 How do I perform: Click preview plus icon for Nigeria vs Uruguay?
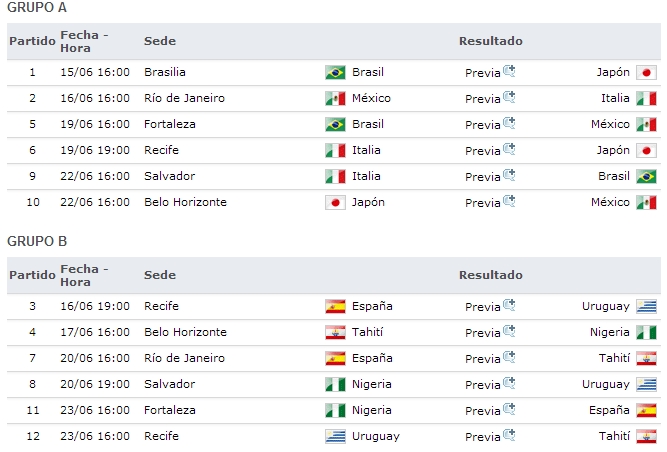tap(509, 383)
